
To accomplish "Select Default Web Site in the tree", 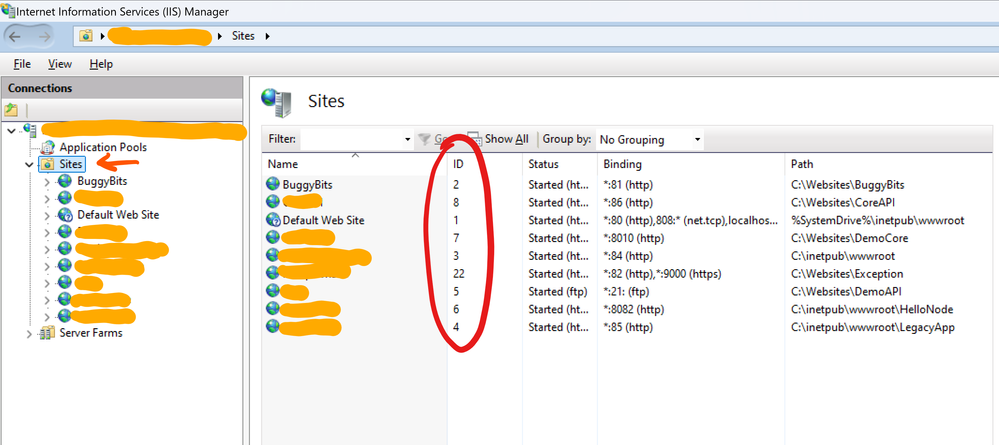I will (118, 215).
